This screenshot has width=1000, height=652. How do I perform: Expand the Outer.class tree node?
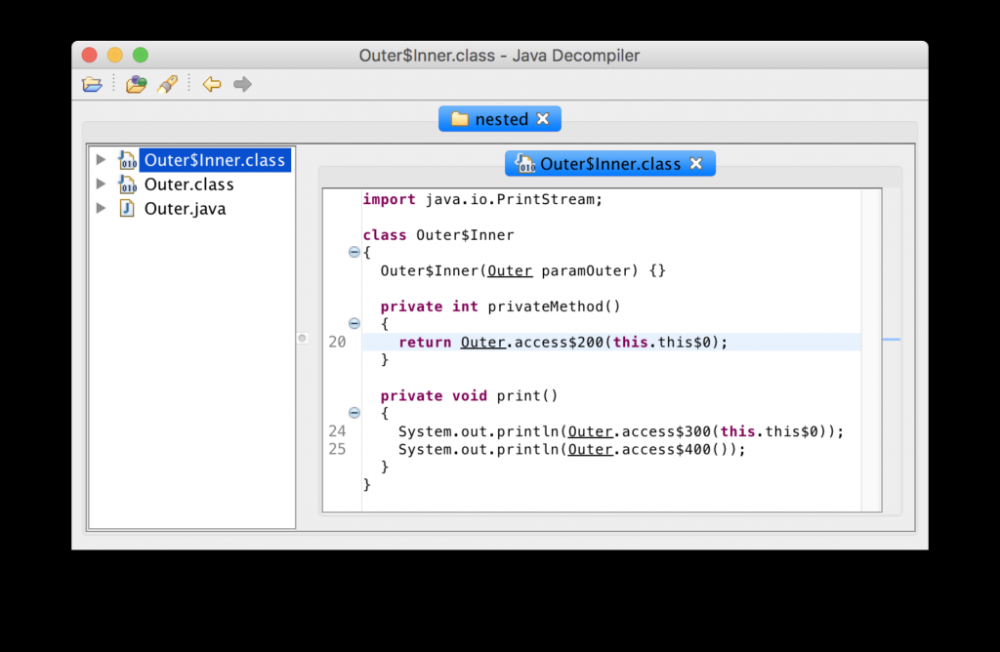(x=101, y=184)
